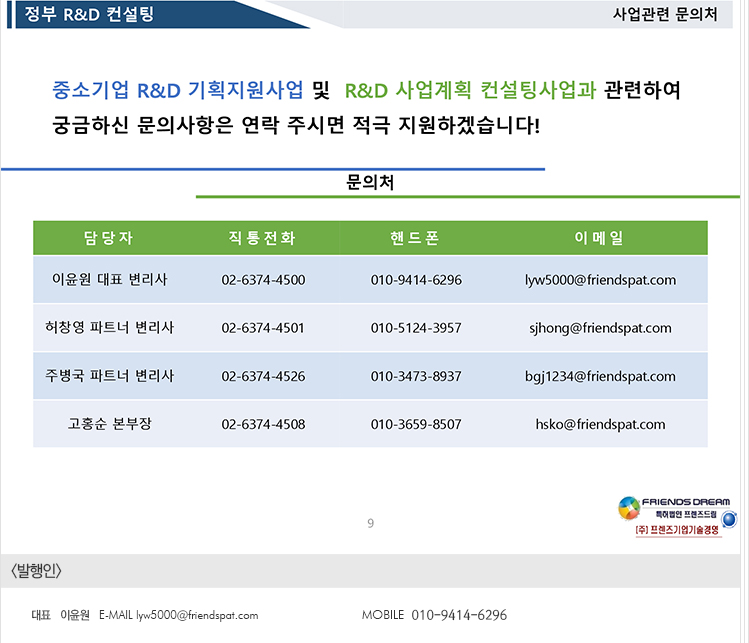Select the 핸드폰 column header
Viewport: 749px width, 643px height.
pos(416,238)
